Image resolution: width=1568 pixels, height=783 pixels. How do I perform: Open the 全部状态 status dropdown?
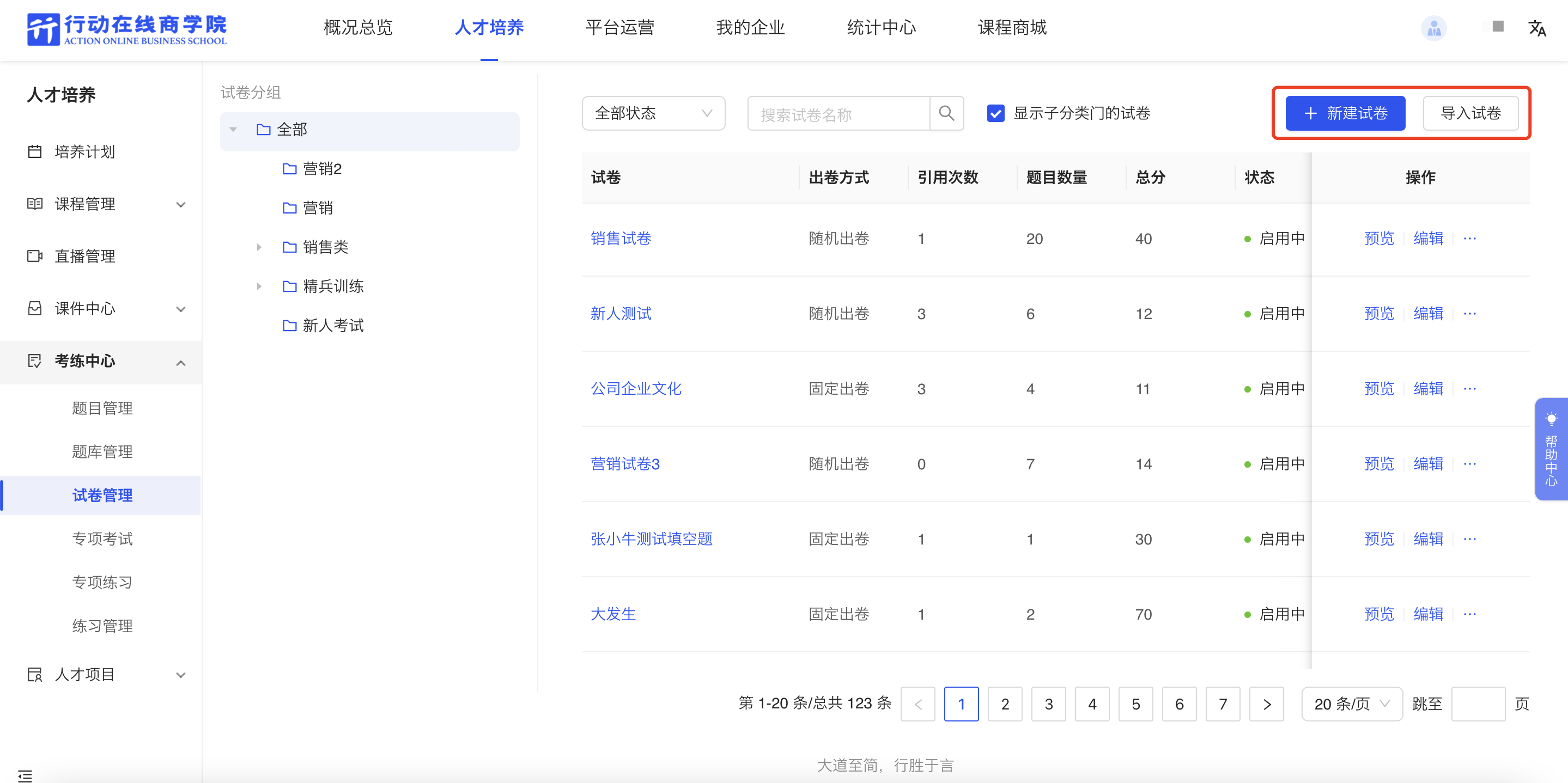coord(653,113)
